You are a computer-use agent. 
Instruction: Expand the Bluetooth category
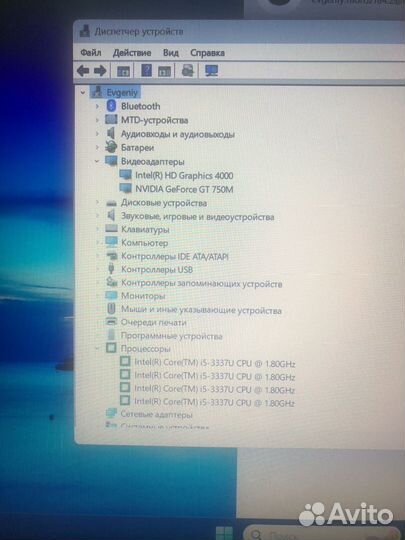pos(97,106)
